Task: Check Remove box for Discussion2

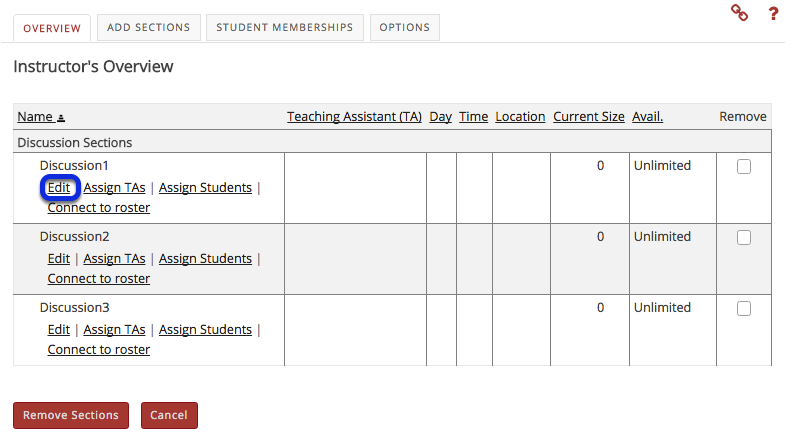Action: coord(743,238)
